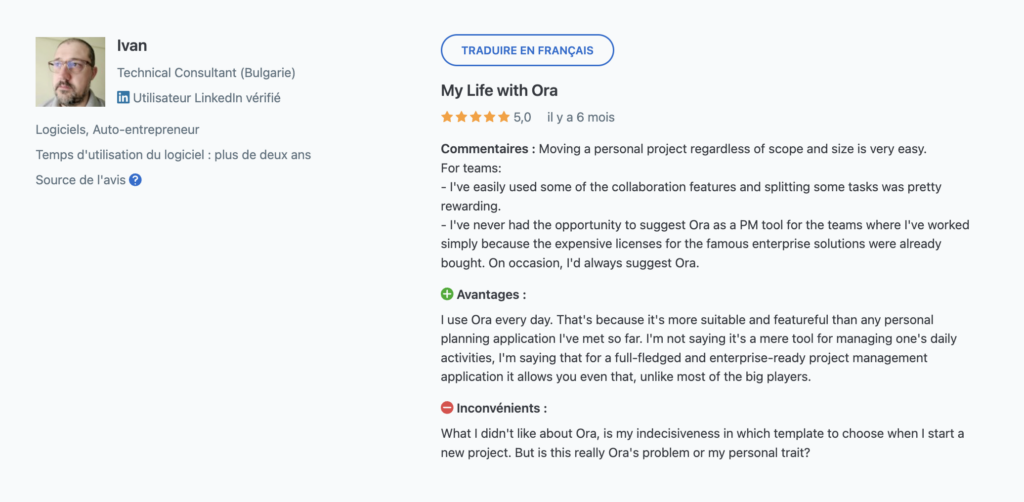The image size is (1024, 502).
Task: Click the Logiciels, Auto-entrepreneur industry text
Action: [x=117, y=129]
